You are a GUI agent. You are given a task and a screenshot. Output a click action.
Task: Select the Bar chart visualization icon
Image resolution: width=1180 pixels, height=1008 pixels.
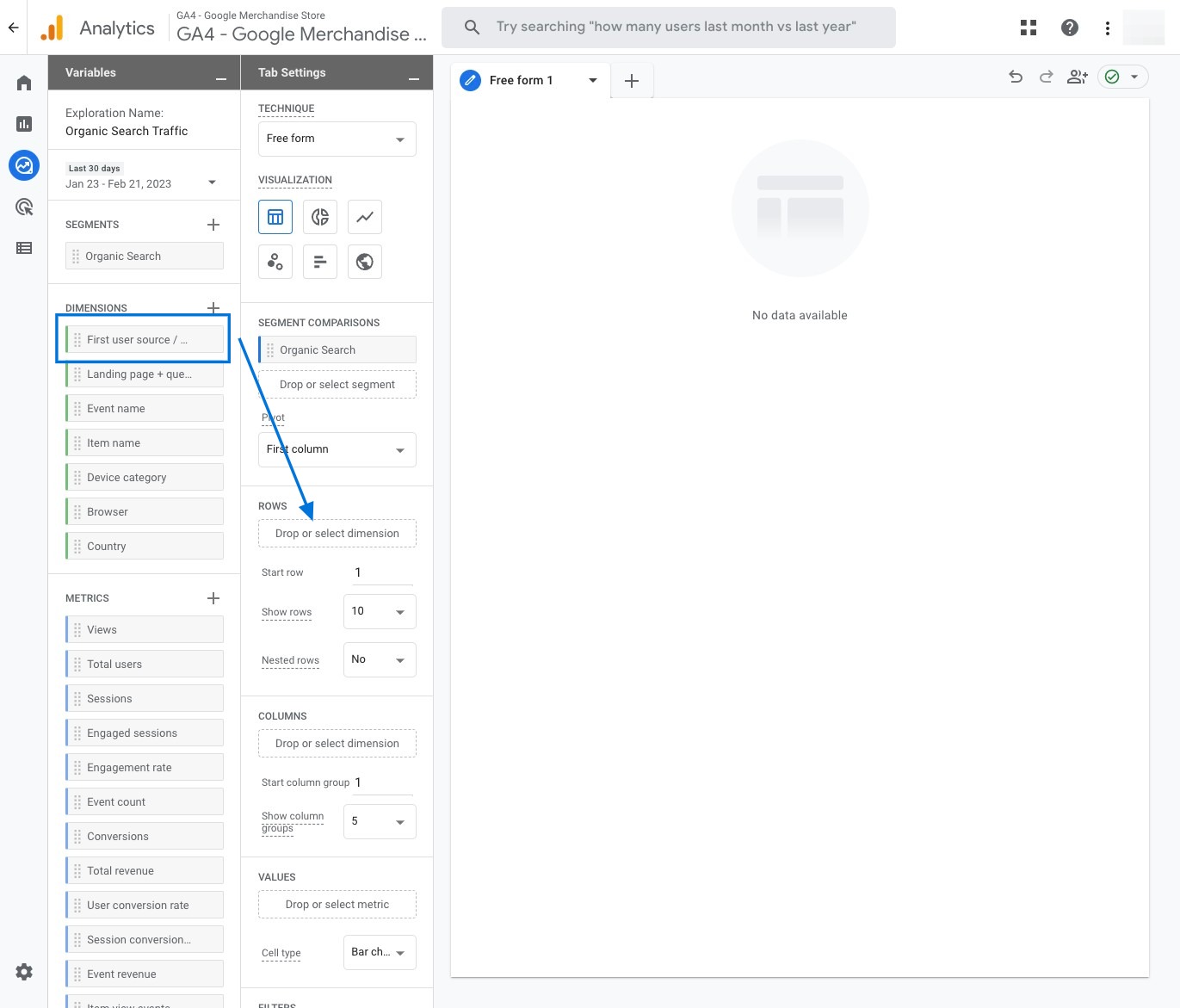click(x=320, y=262)
